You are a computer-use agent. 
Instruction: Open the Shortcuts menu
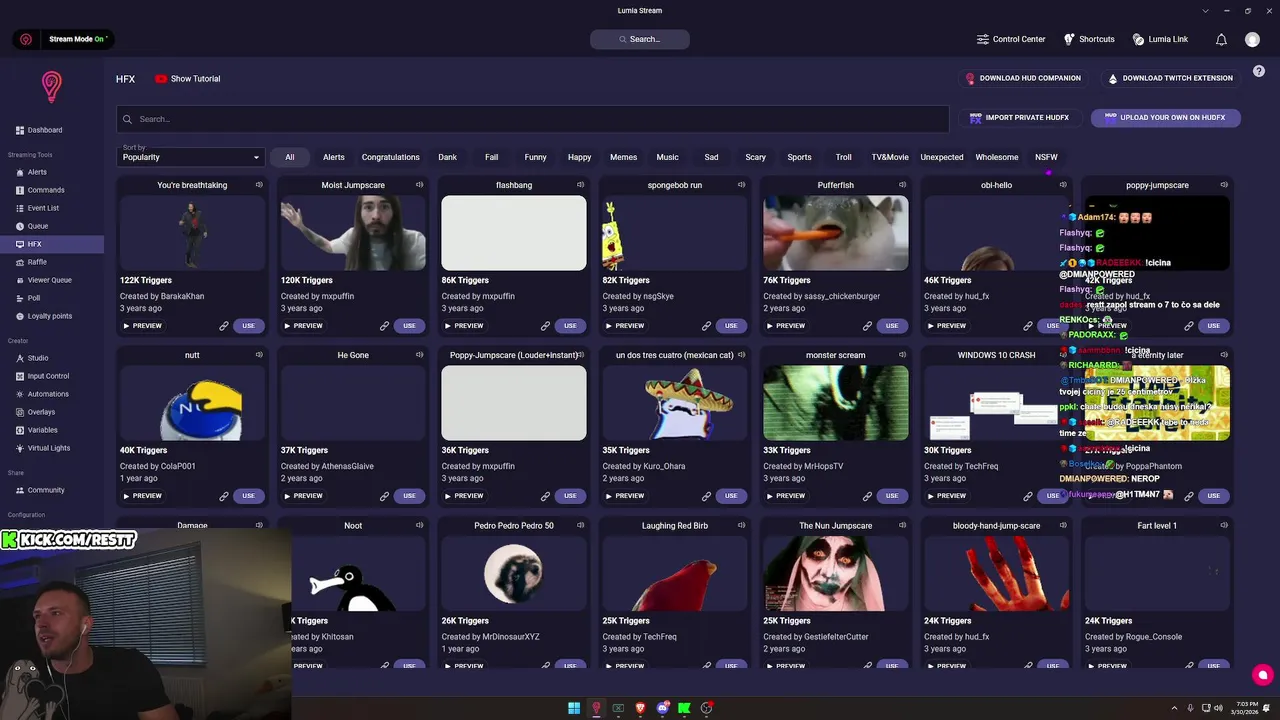click(1089, 39)
